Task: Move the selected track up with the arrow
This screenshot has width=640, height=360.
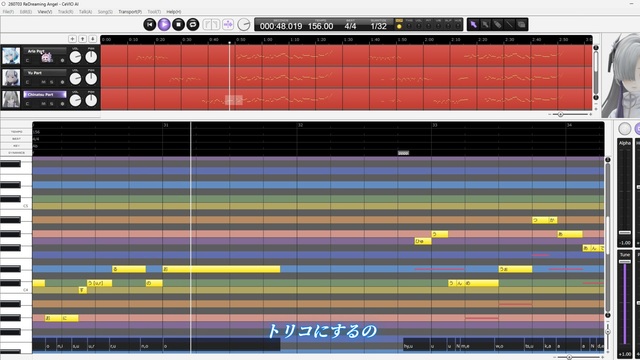Action: click(x=82, y=39)
